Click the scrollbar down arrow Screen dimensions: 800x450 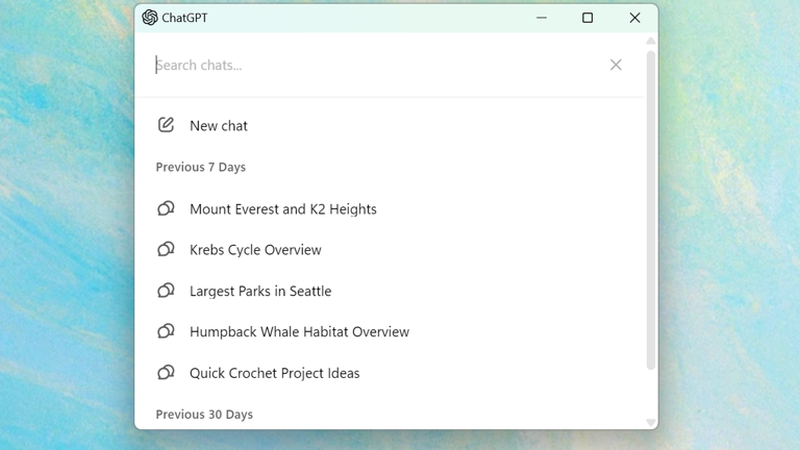tap(651, 422)
